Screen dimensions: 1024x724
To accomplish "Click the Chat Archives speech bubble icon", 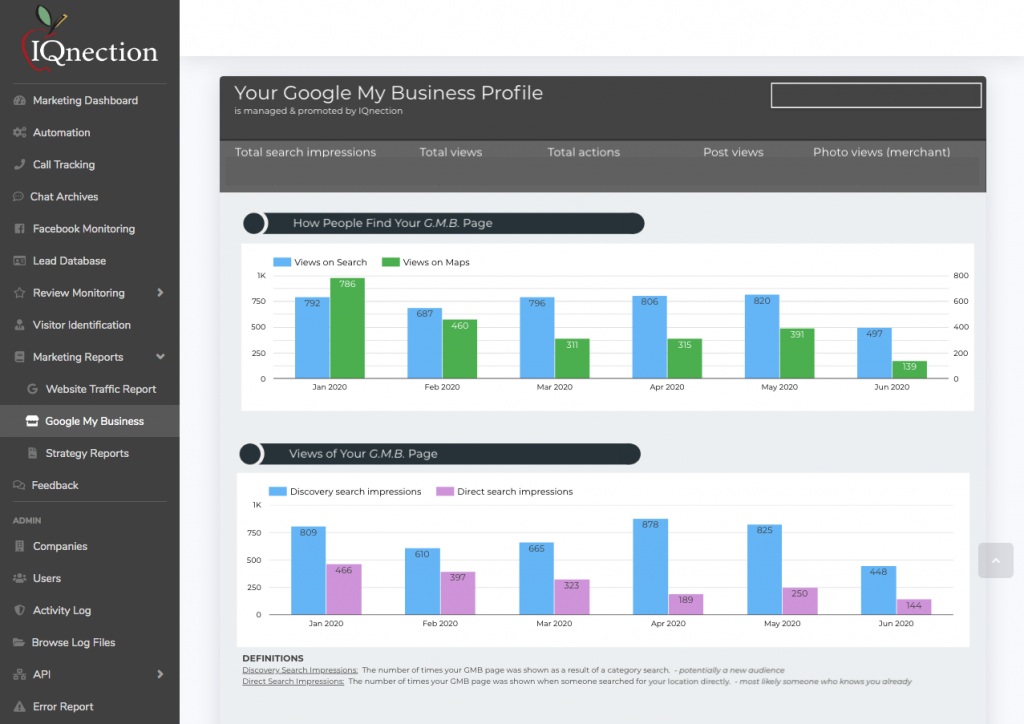I will click(x=18, y=197).
